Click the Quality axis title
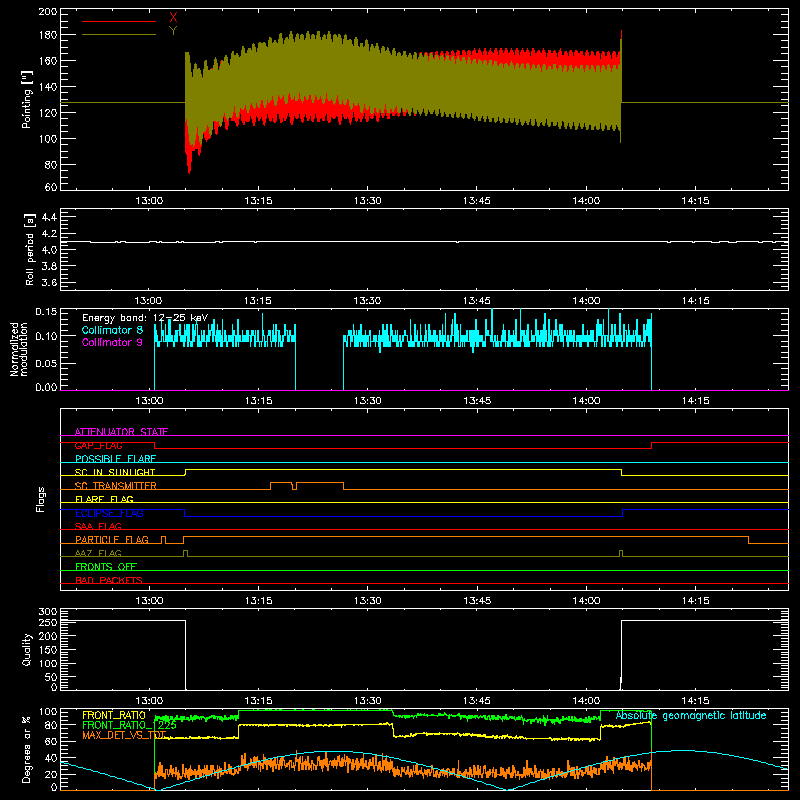The image size is (800, 800). pyautogui.click(x=27, y=649)
